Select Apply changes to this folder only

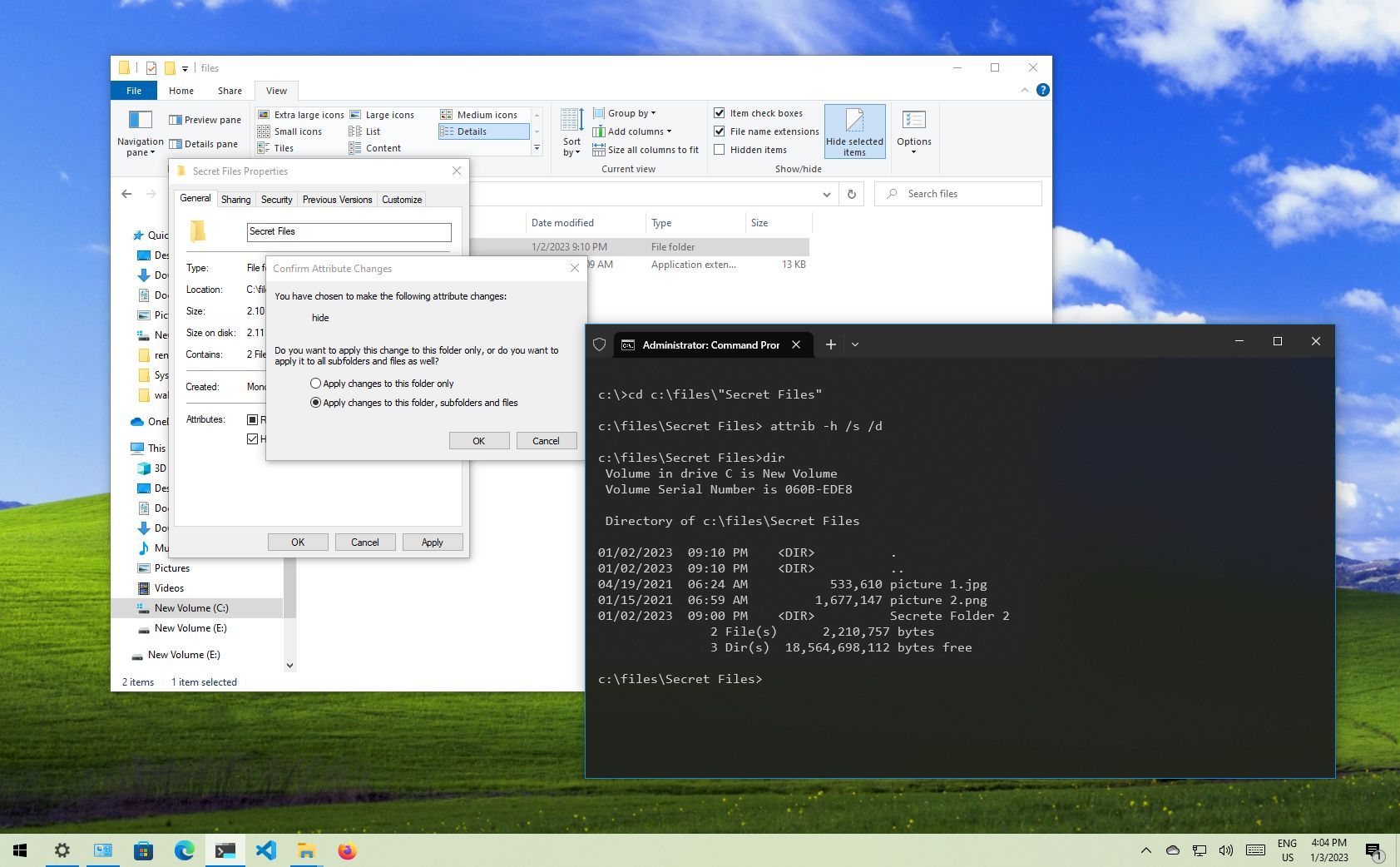[316, 383]
